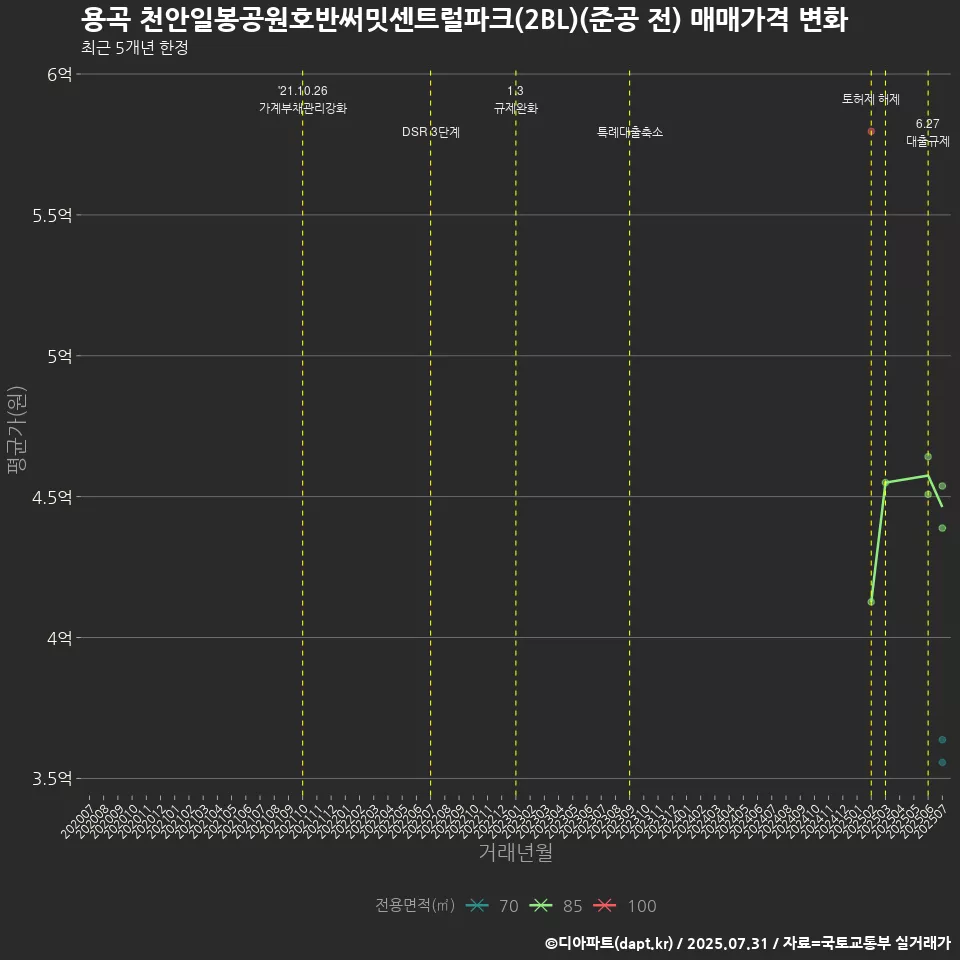Select the highest green point above 4.6억
960x960 pixels.
pyautogui.click(x=928, y=457)
